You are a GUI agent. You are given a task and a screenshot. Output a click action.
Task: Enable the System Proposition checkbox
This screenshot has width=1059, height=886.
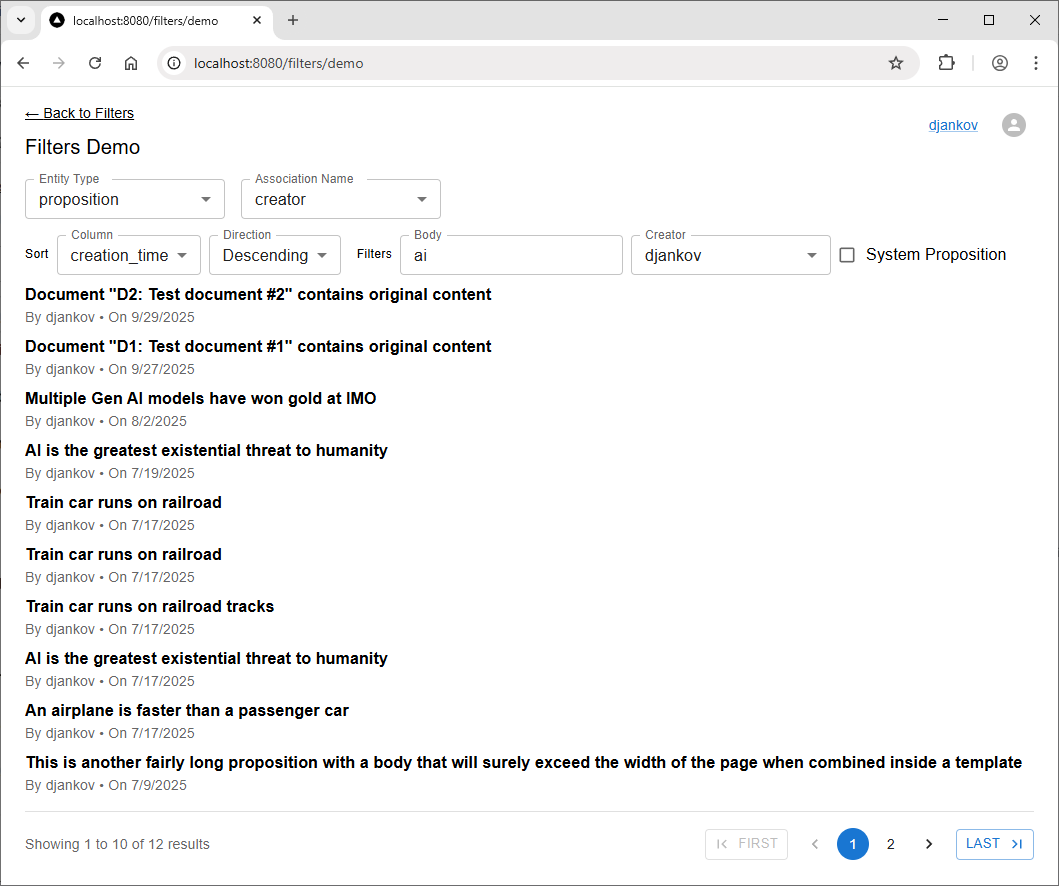click(x=847, y=255)
